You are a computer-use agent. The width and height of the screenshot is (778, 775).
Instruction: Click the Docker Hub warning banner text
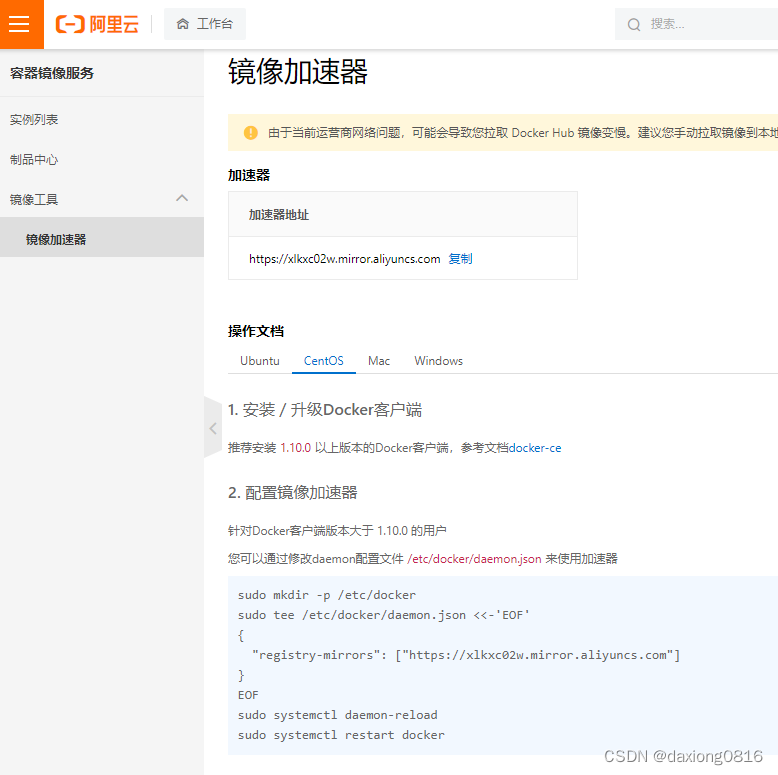point(522,132)
